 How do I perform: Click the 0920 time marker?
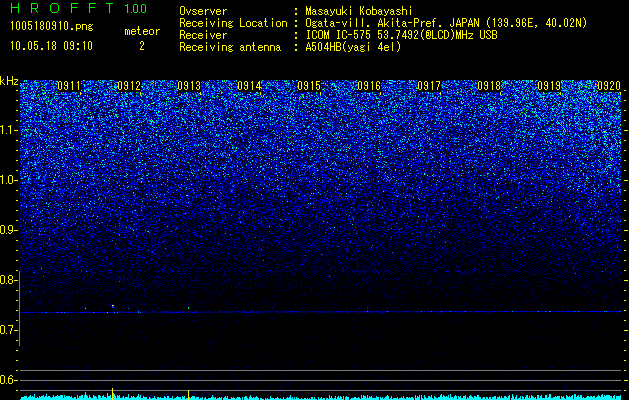(x=609, y=86)
